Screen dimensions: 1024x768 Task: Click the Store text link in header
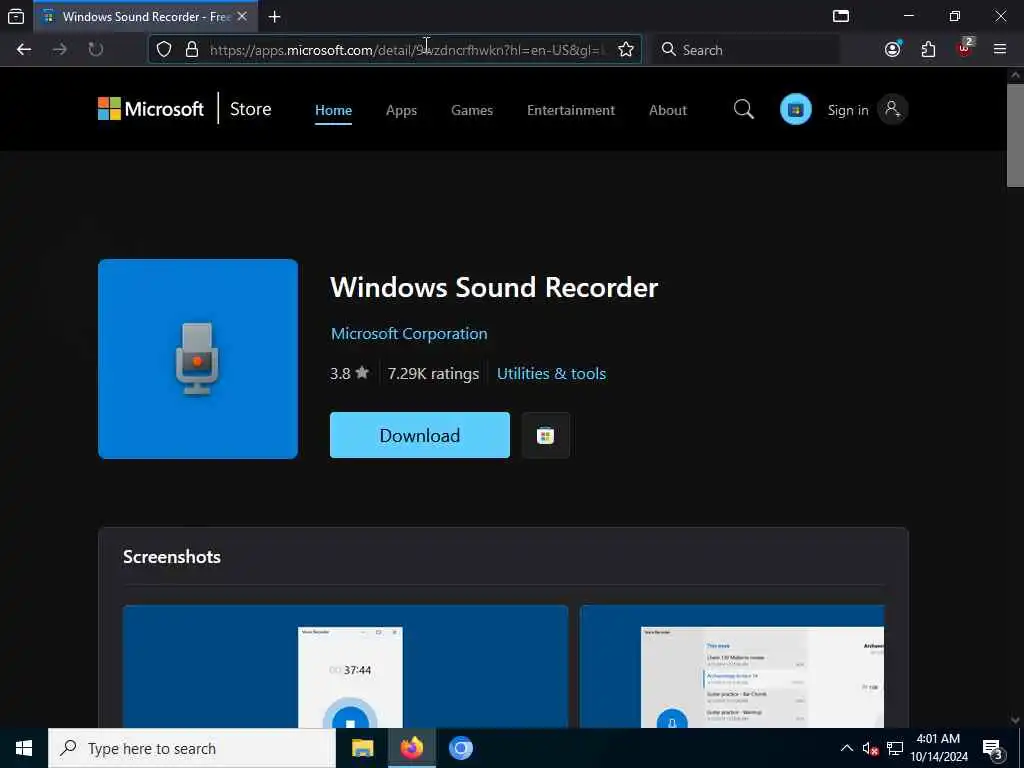click(250, 109)
